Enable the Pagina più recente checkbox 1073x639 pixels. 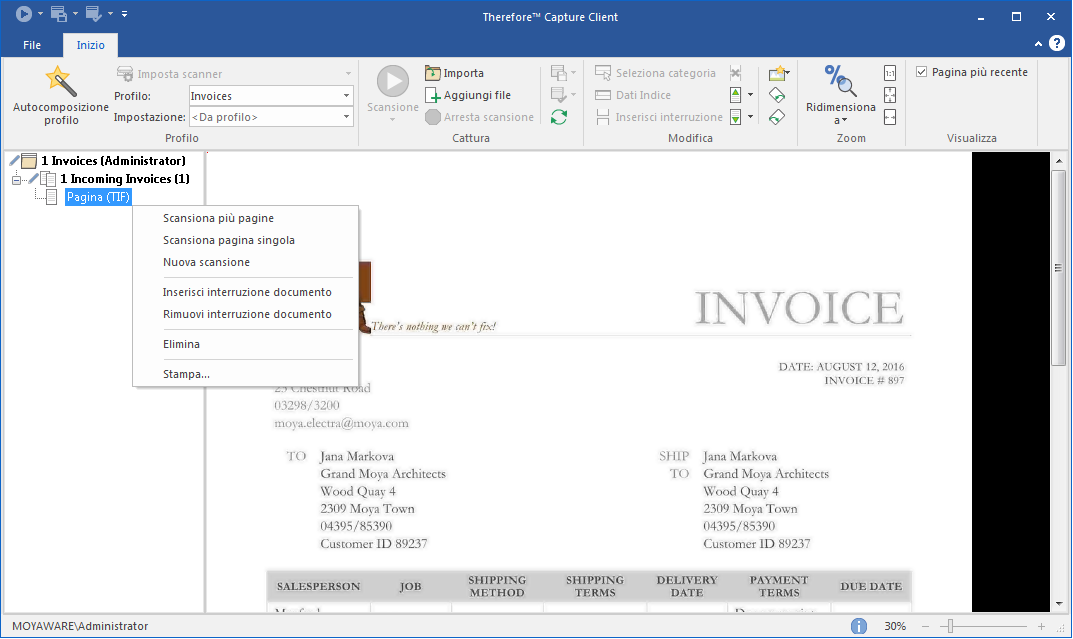(920, 71)
